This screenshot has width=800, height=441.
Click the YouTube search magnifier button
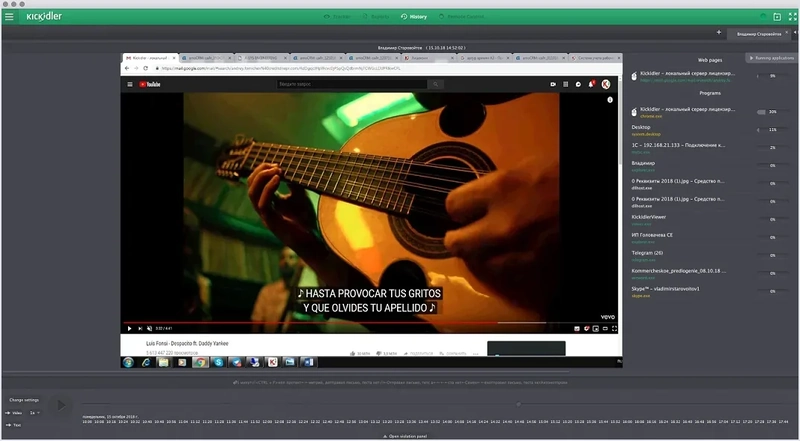(435, 84)
